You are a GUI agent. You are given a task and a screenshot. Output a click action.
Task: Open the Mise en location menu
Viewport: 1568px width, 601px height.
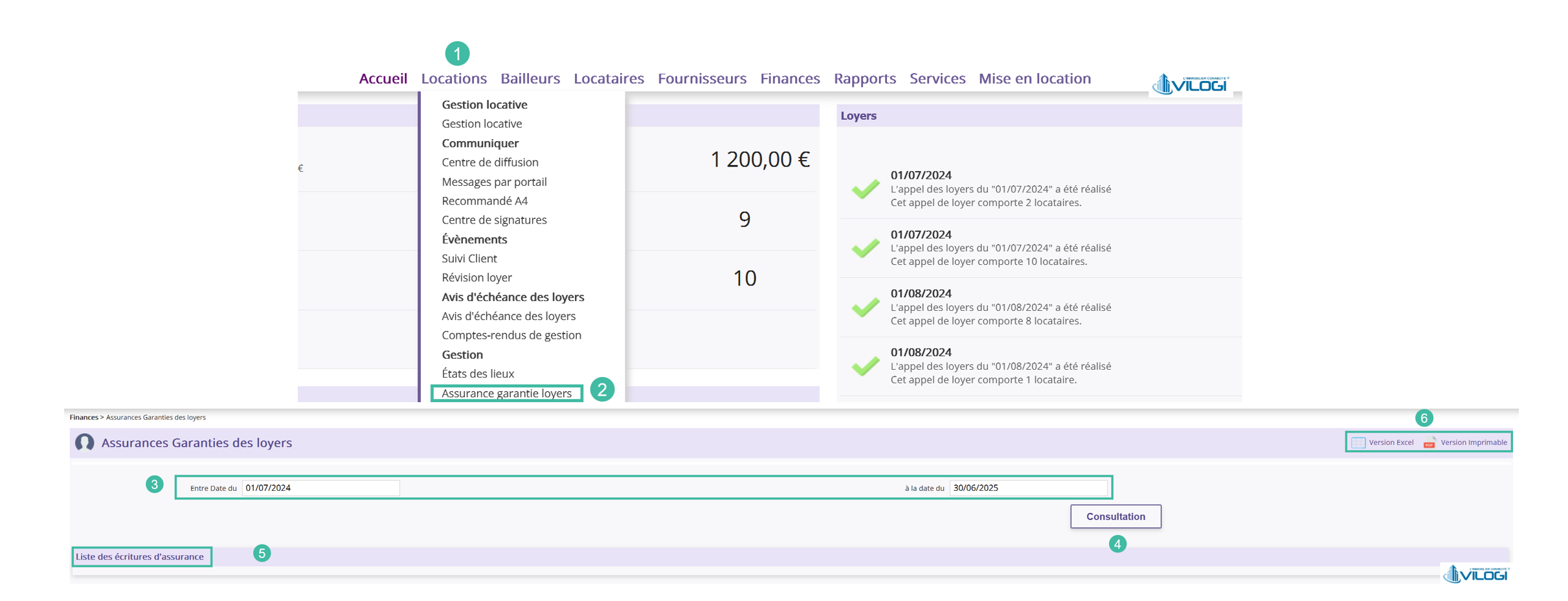tap(1035, 78)
